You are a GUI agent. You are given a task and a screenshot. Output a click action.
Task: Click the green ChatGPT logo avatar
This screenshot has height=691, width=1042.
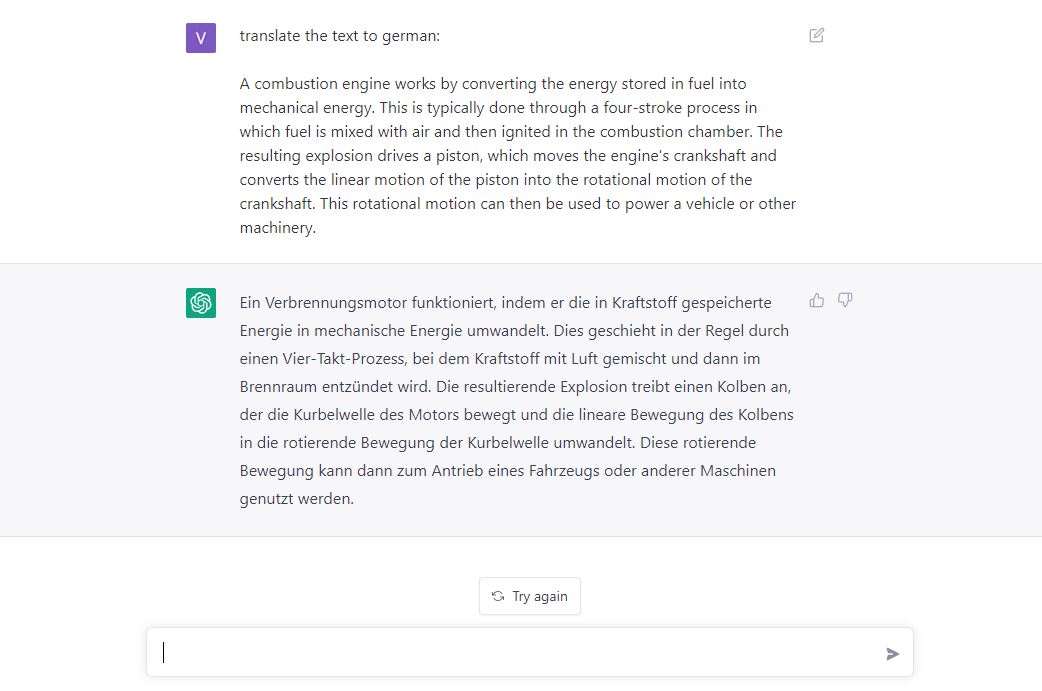click(x=201, y=303)
